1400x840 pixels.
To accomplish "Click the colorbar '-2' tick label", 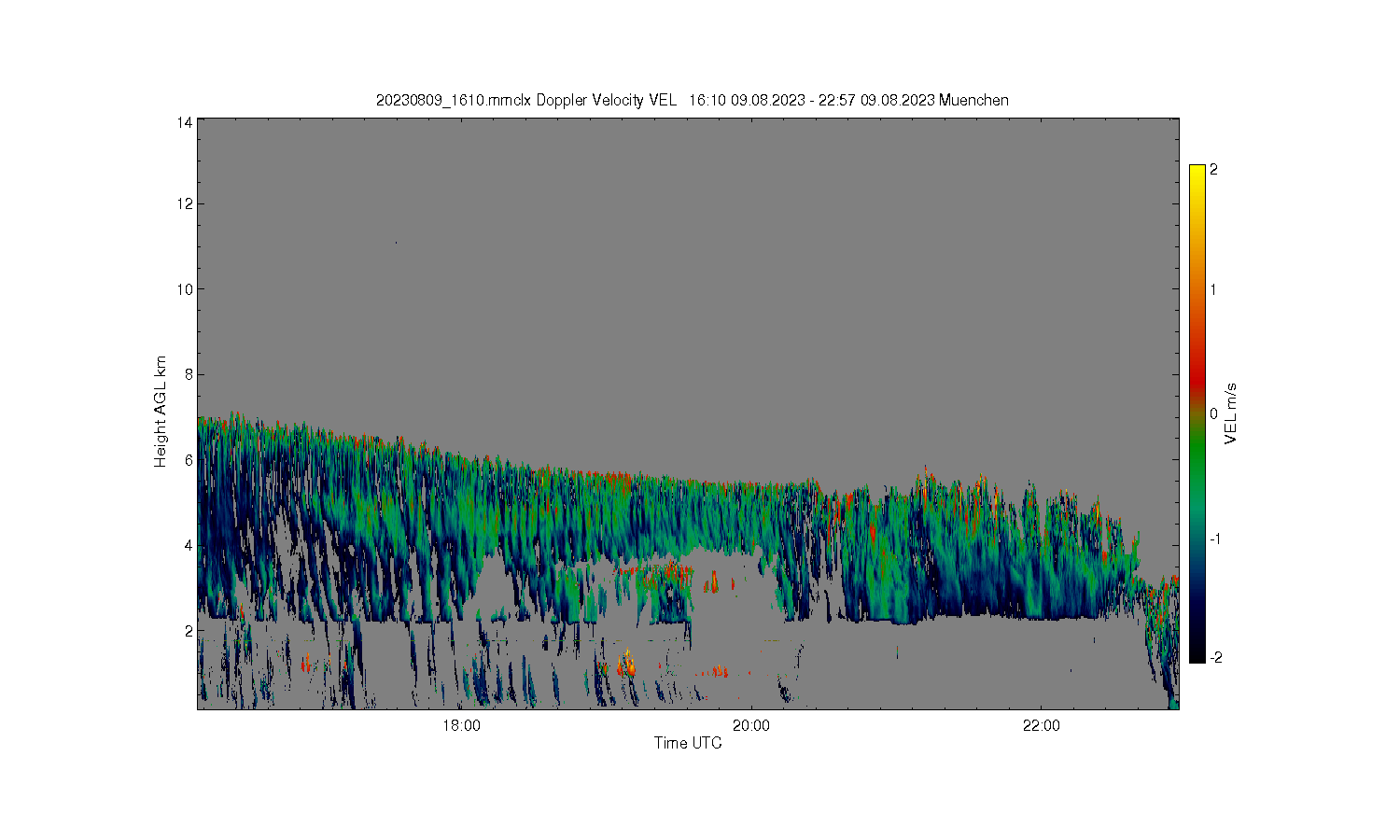I will [x=1215, y=657].
